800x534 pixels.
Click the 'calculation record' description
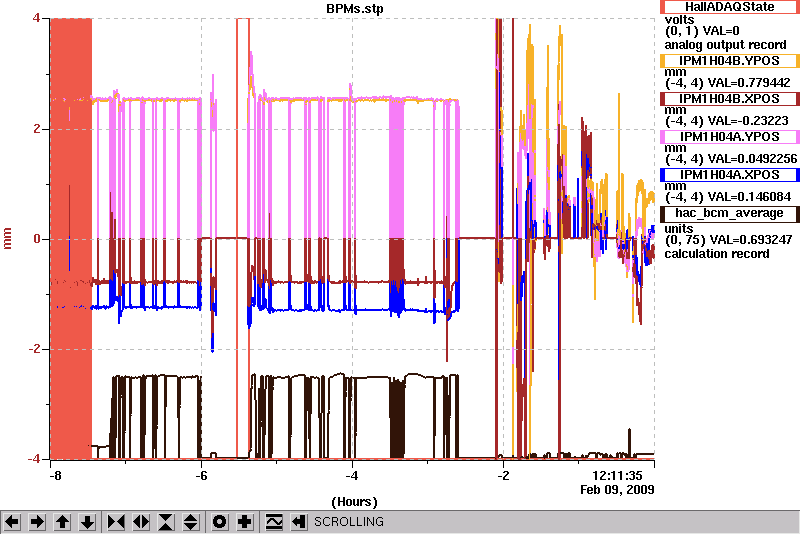[x=717, y=254]
